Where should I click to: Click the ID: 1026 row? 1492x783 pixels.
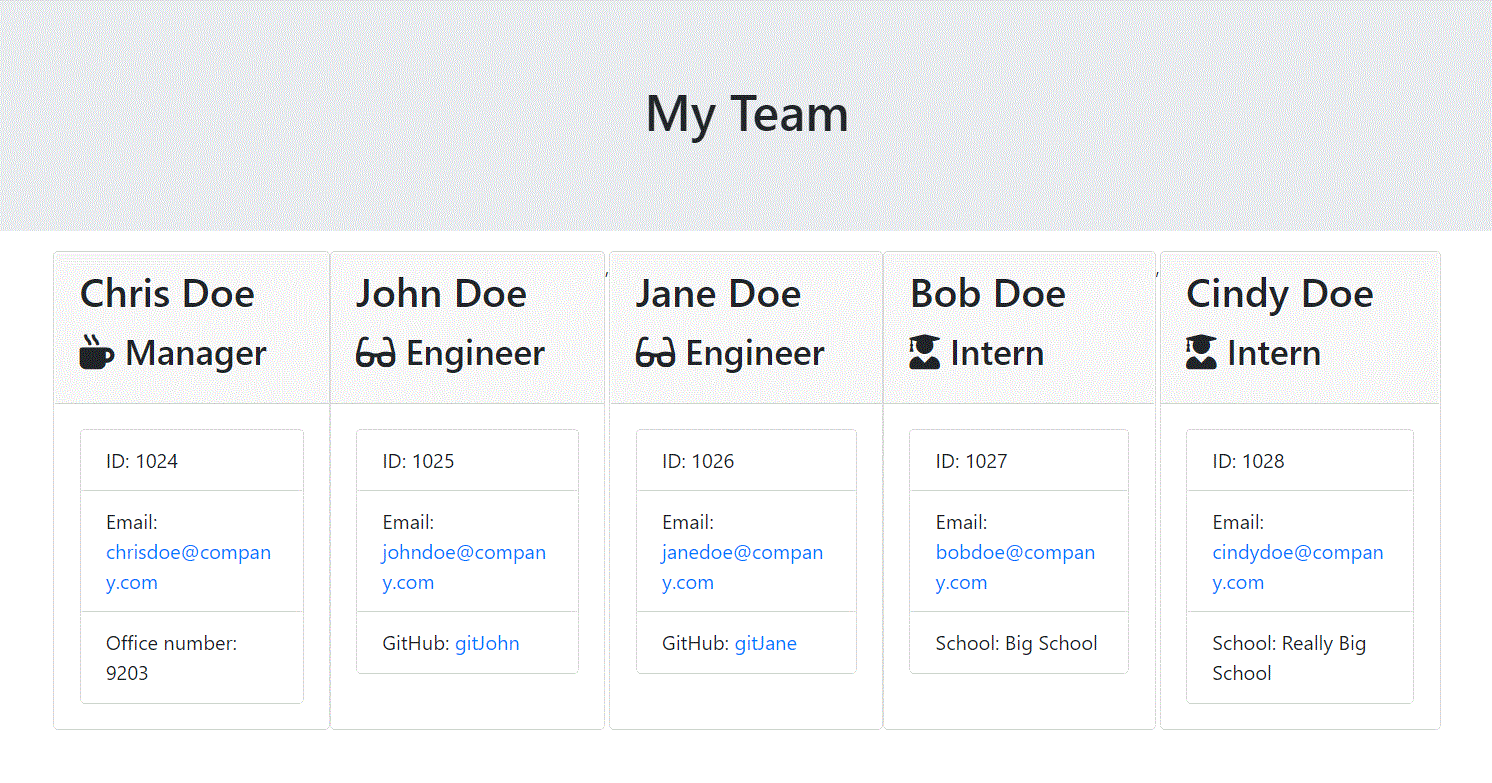[x=746, y=461]
